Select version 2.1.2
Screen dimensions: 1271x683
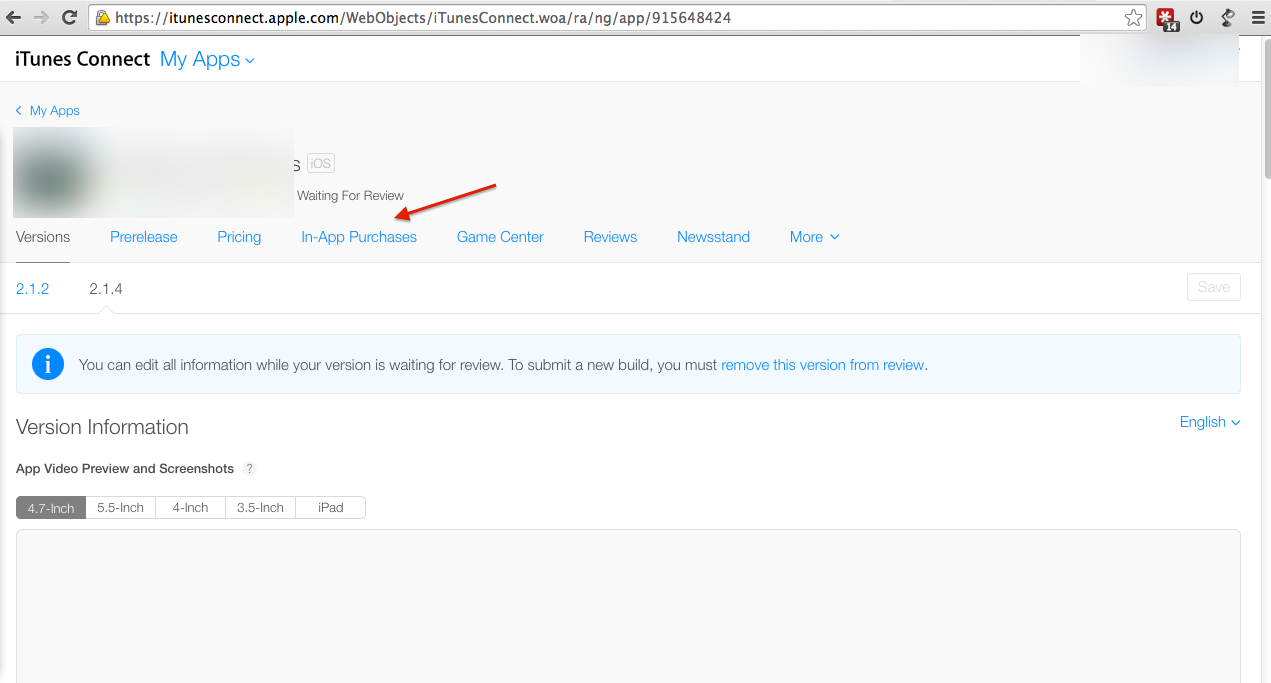(32, 288)
